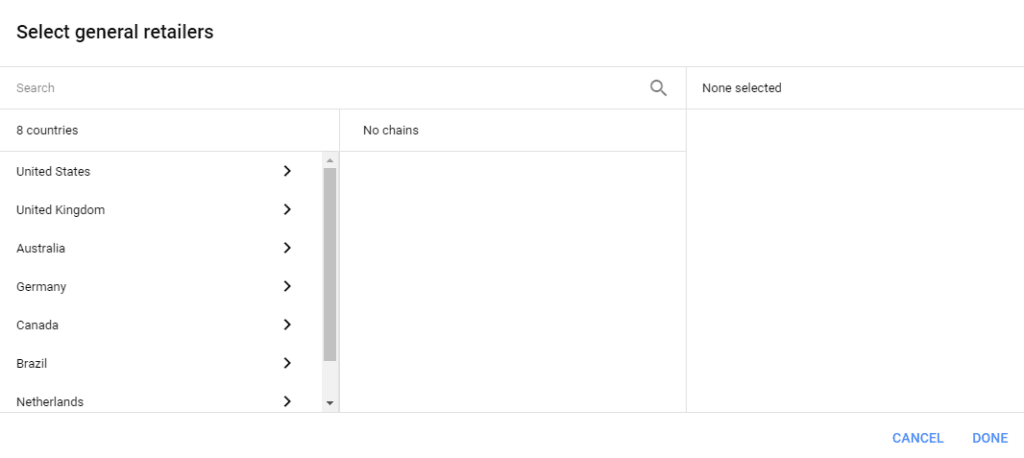Choose Brazil from countries
Screen dimensions: 1024x458
click(161, 363)
